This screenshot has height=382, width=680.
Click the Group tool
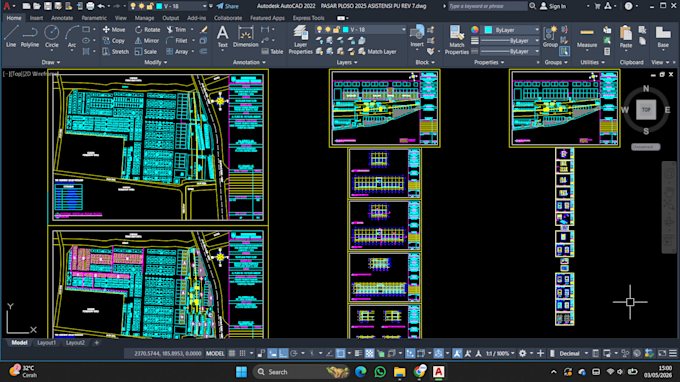tap(550, 36)
